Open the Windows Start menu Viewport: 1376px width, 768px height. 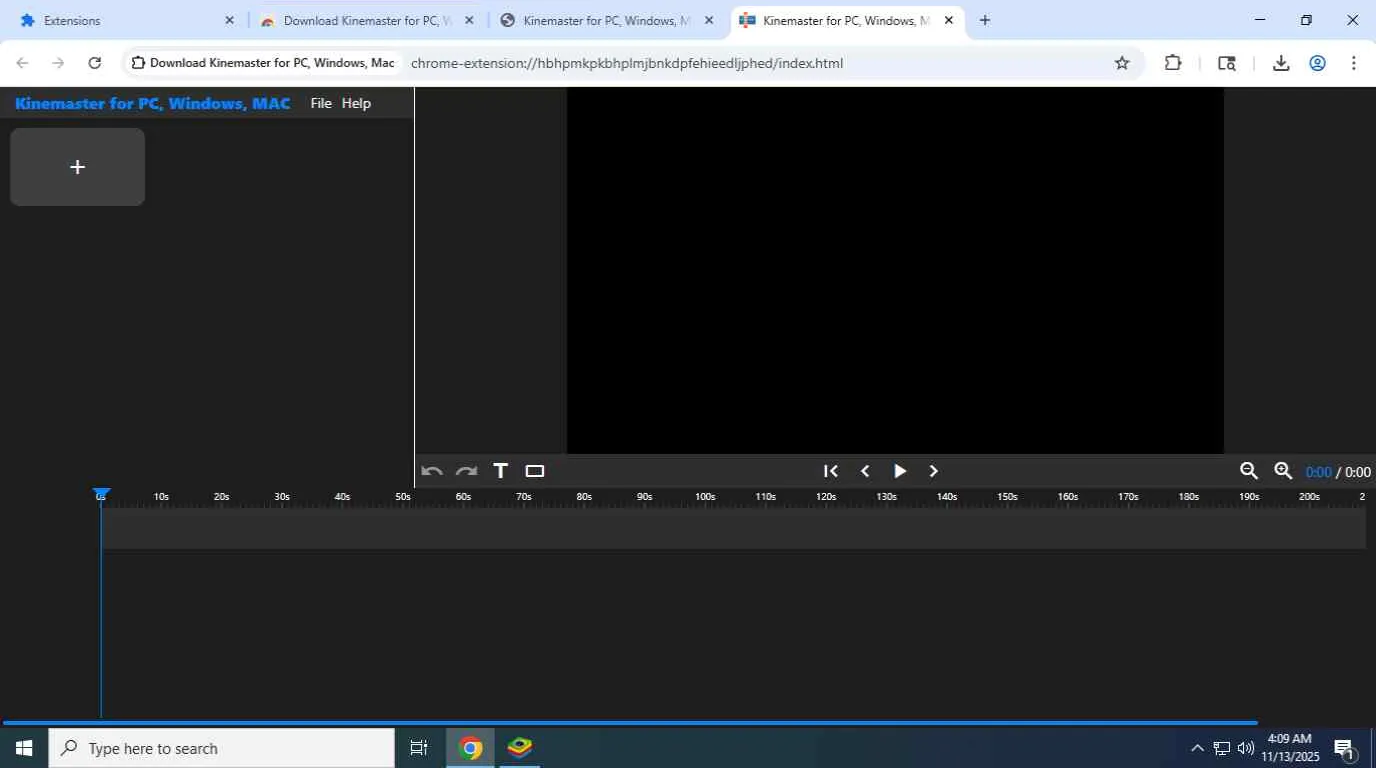24,748
